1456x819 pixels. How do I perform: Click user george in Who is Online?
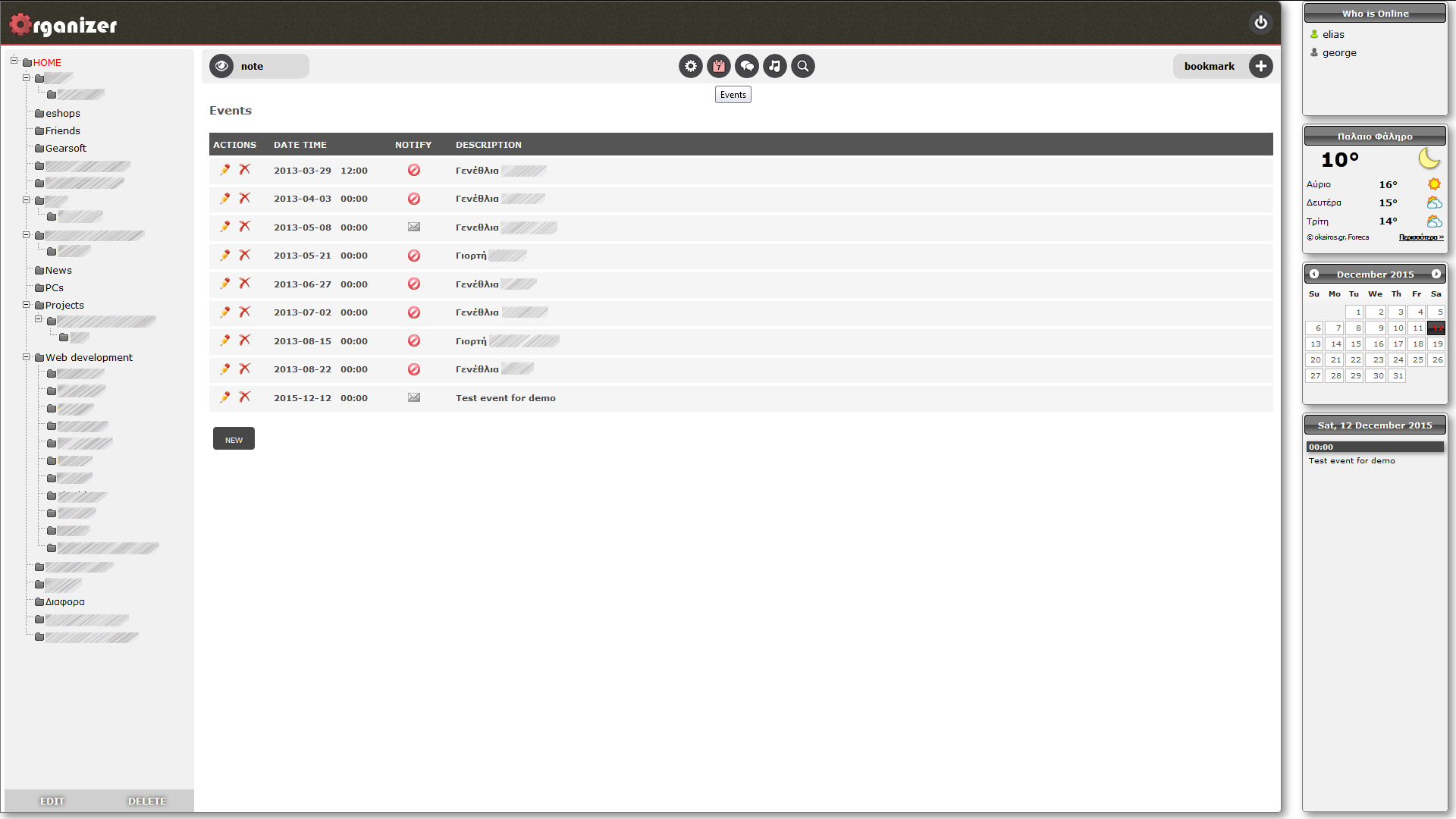1339,52
